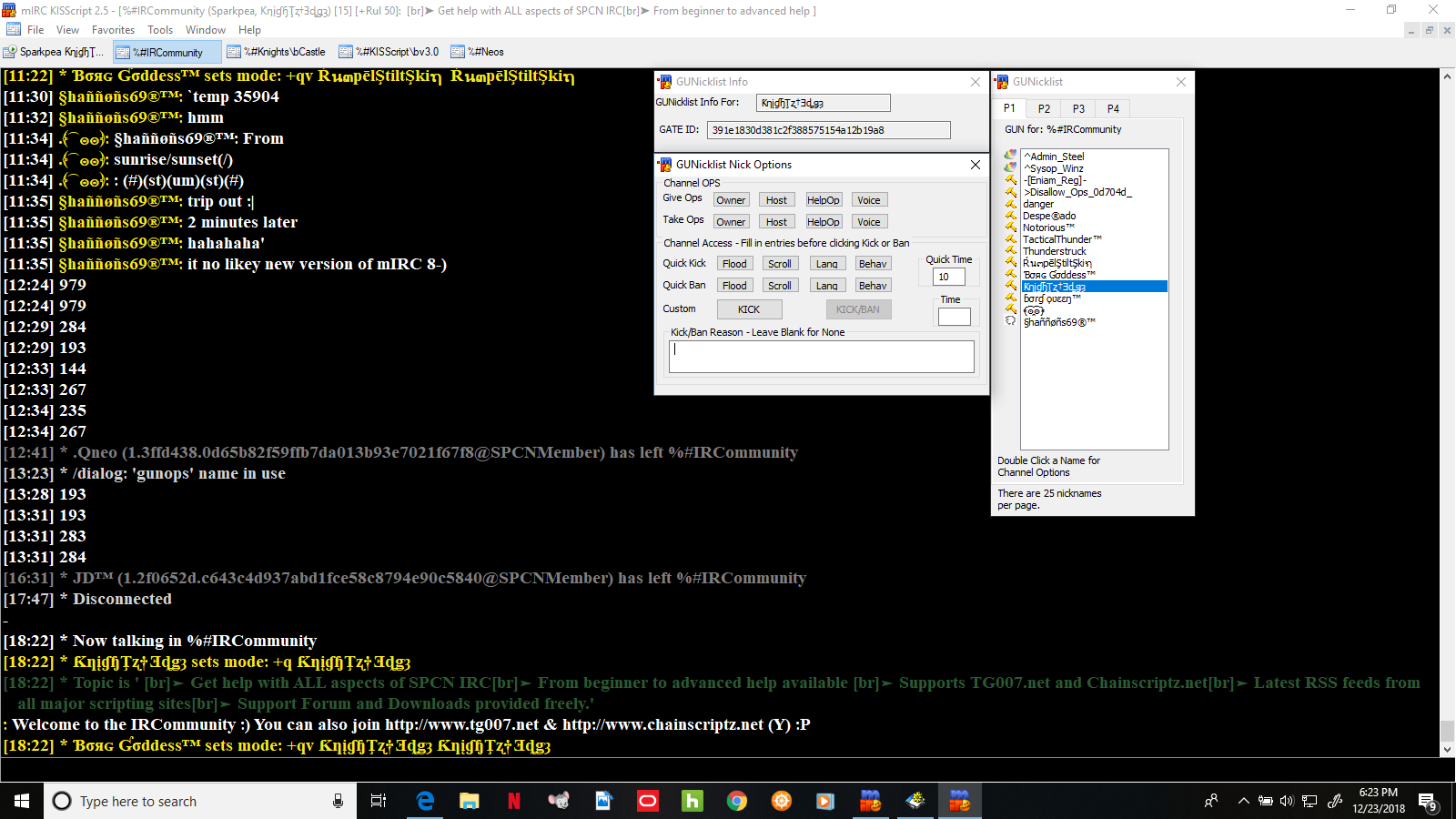Click the Quick Time input field
Screen dimensions: 1456x819
point(949,277)
